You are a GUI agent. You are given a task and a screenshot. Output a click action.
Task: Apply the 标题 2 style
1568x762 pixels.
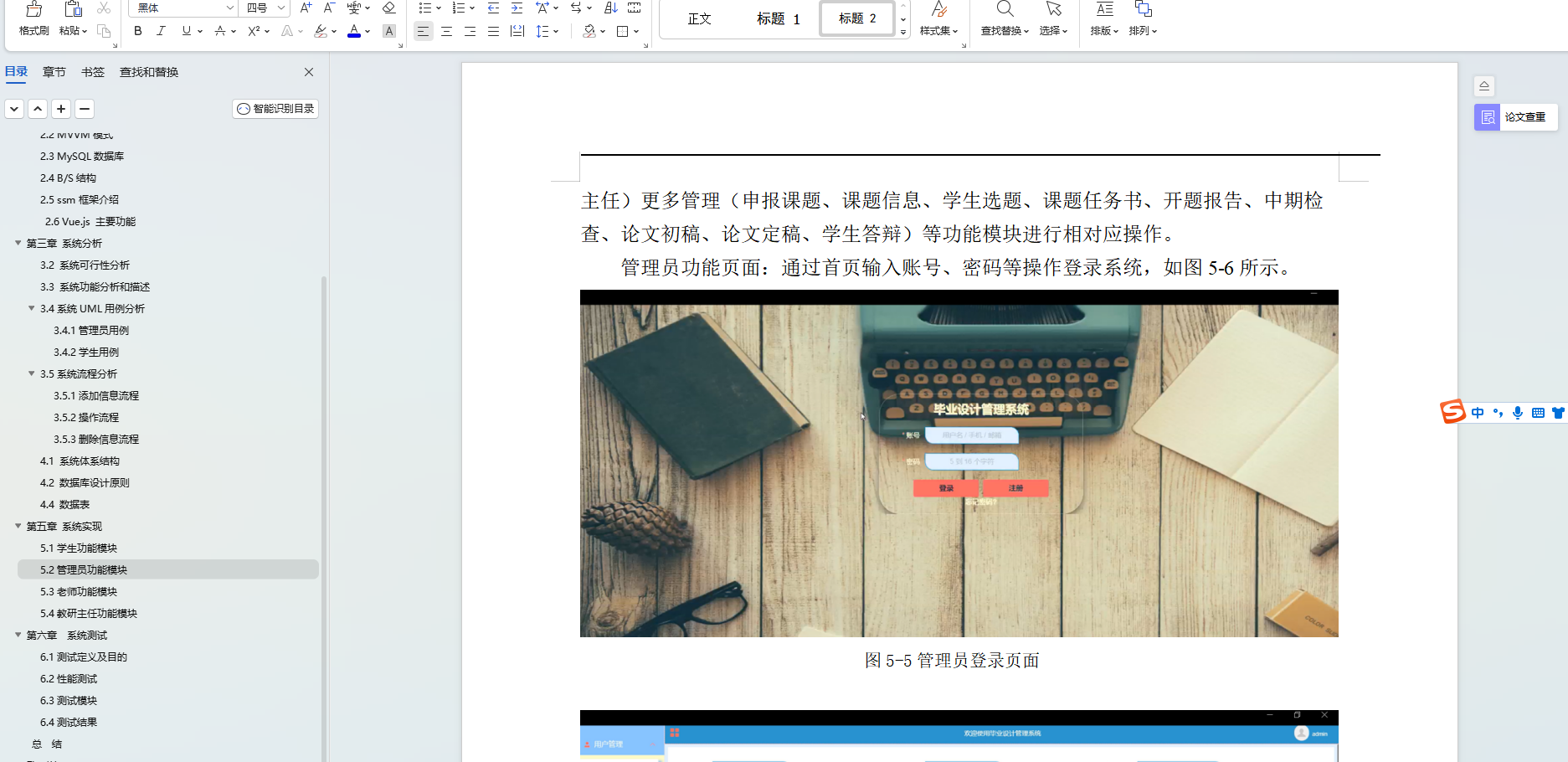tap(857, 18)
